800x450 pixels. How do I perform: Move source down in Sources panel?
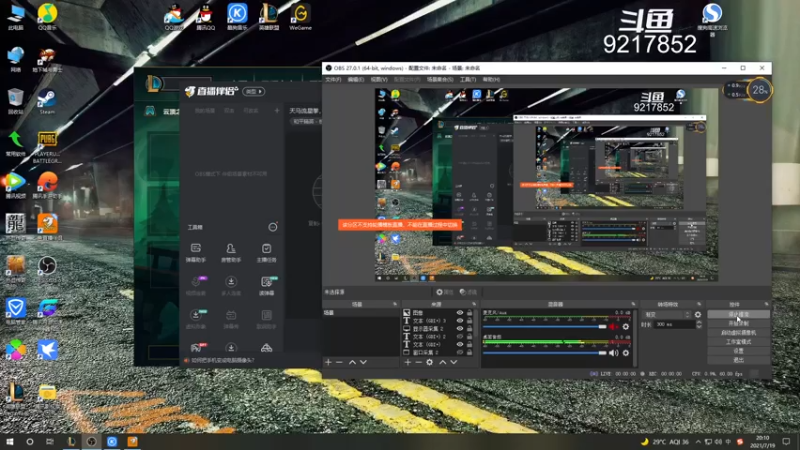pyautogui.click(x=454, y=362)
